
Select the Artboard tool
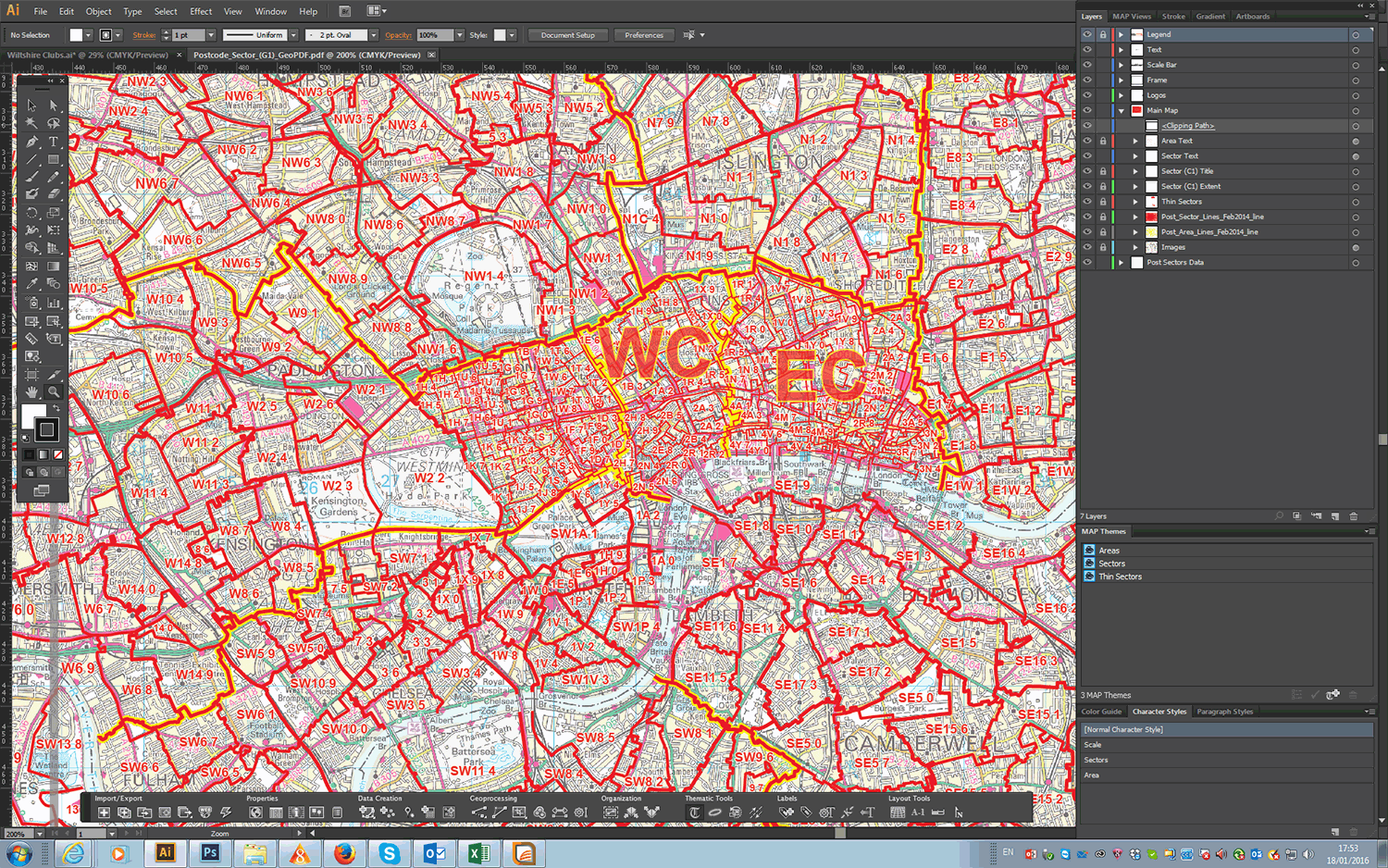32,374
